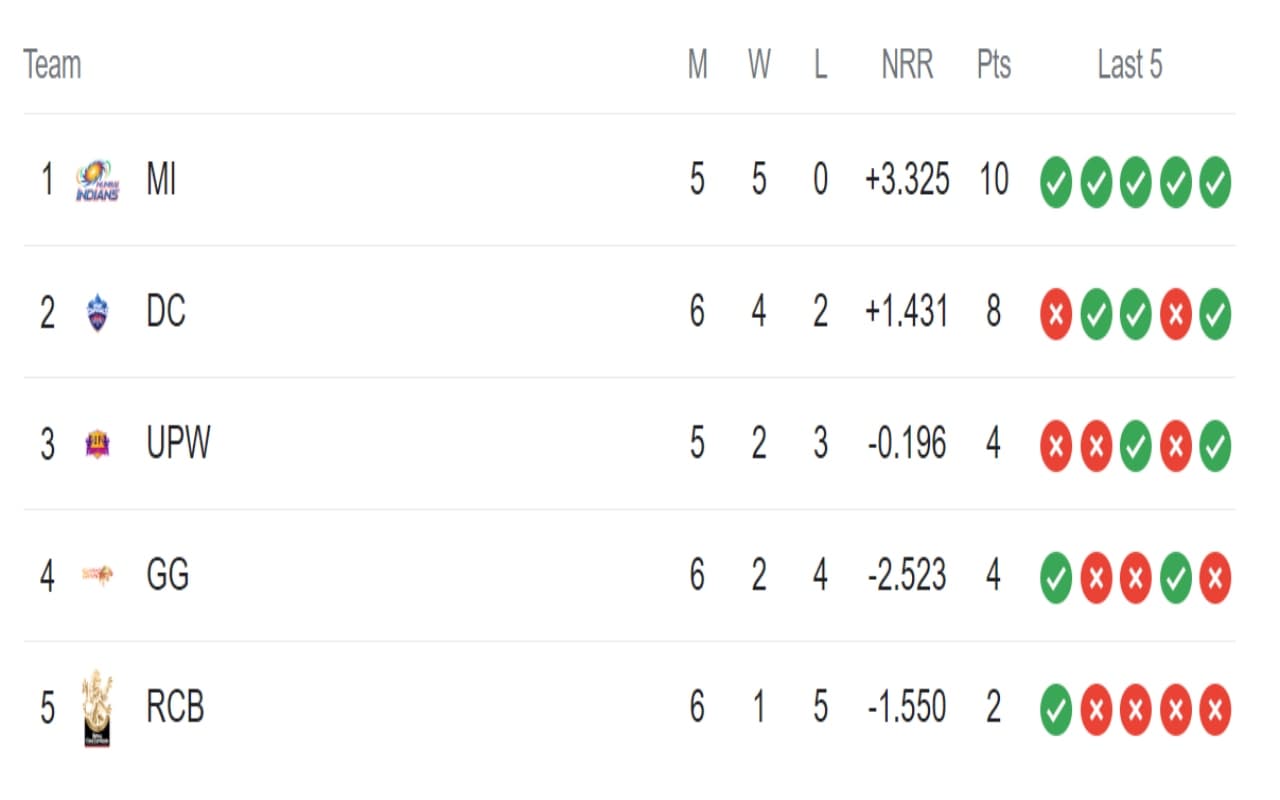
Task: Sort table by NRR column header
Action: click(907, 66)
